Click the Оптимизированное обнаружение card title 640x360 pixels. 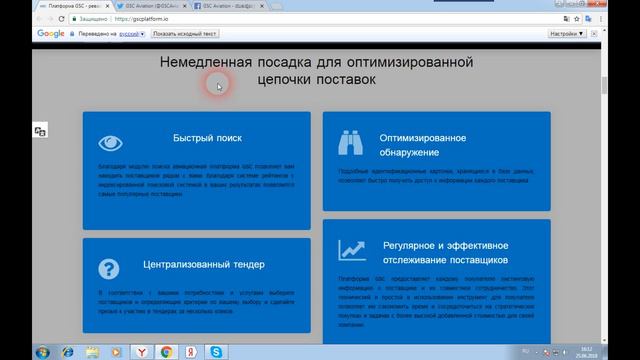click(x=423, y=145)
